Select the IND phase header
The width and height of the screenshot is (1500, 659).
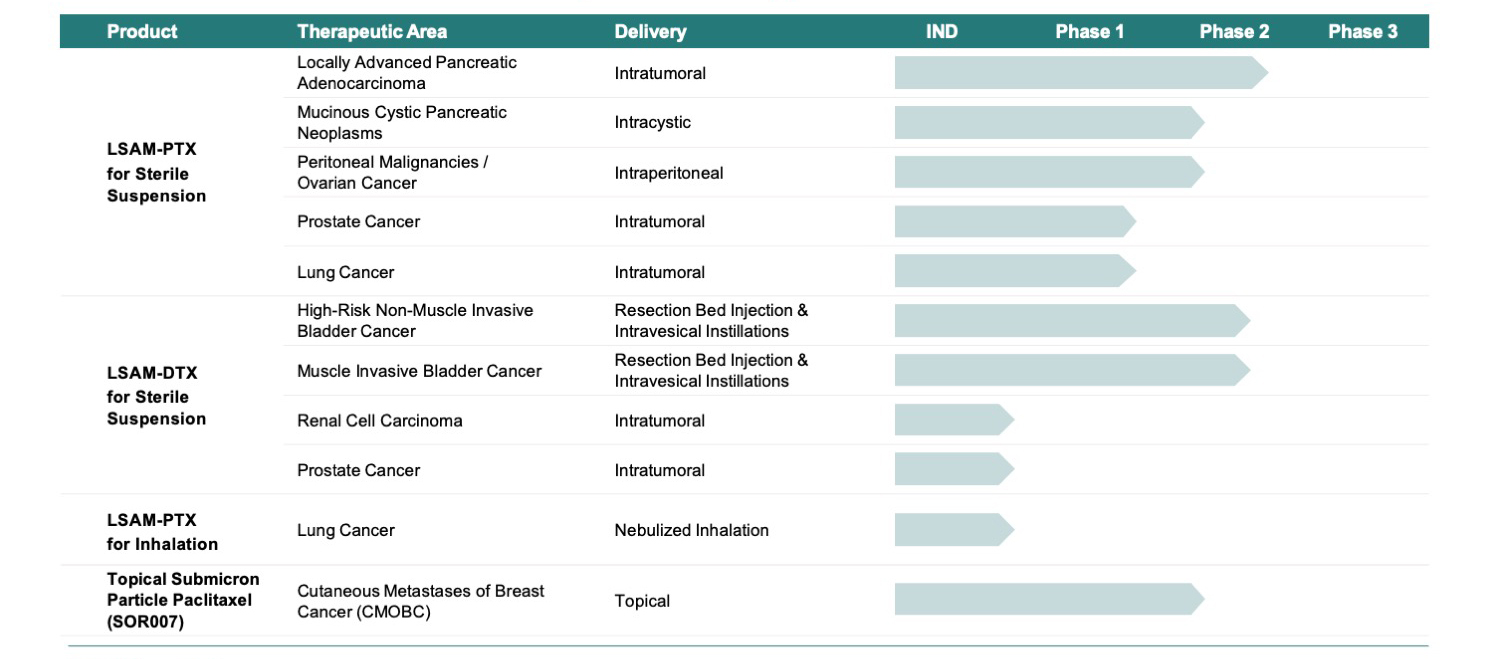tap(942, 32)
